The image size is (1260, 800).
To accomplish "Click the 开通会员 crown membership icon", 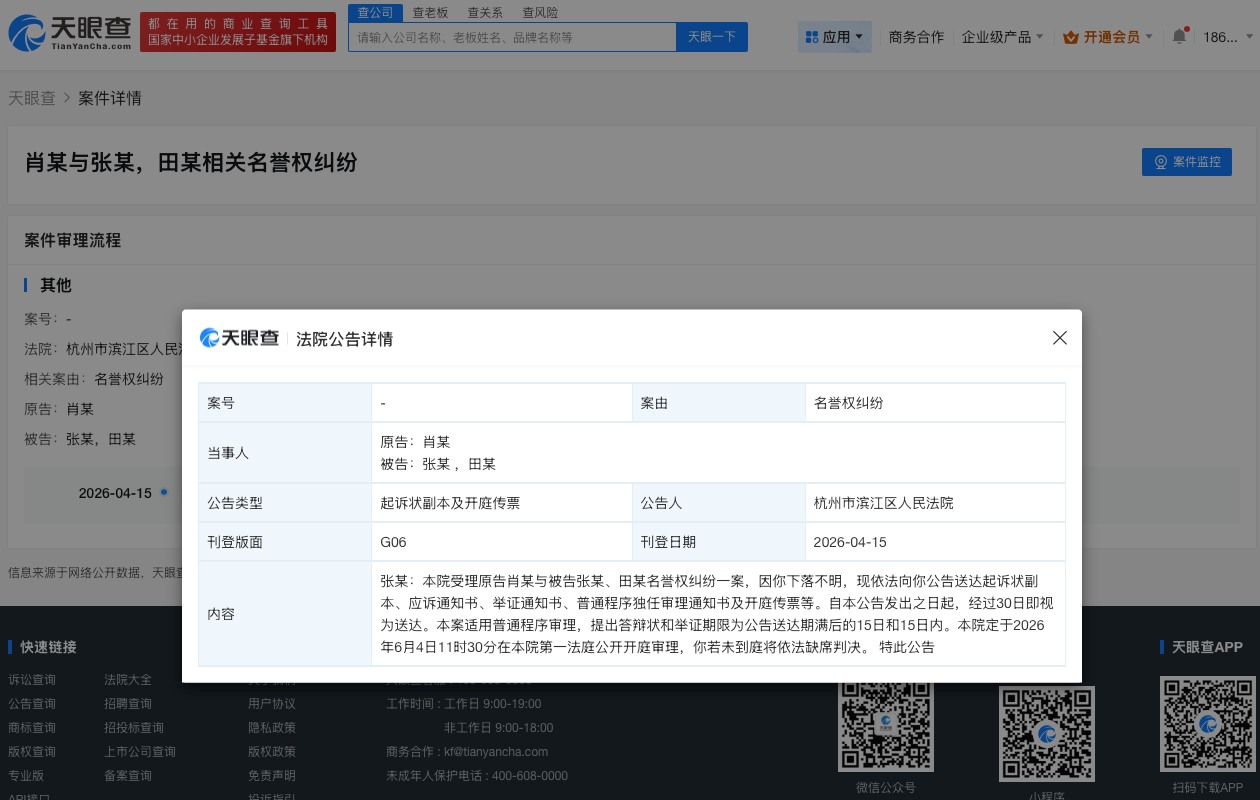I will [x=1069, y=36].
